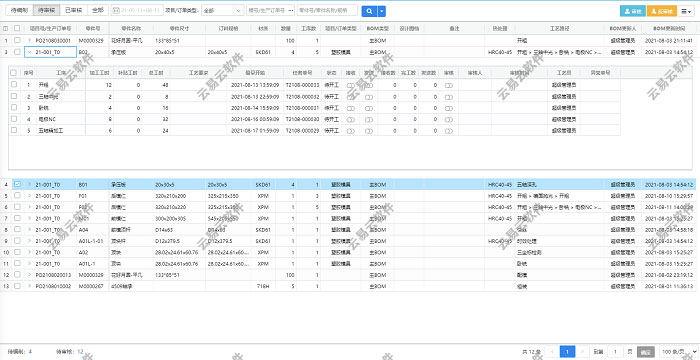Collapse the expanded 21-001_T0 B02 row

point(29,52)
